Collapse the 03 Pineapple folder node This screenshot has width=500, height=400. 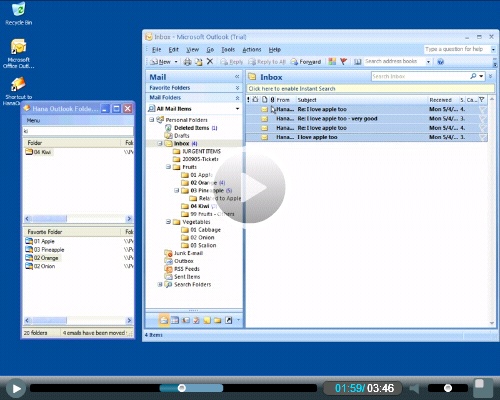pos(177,190)
